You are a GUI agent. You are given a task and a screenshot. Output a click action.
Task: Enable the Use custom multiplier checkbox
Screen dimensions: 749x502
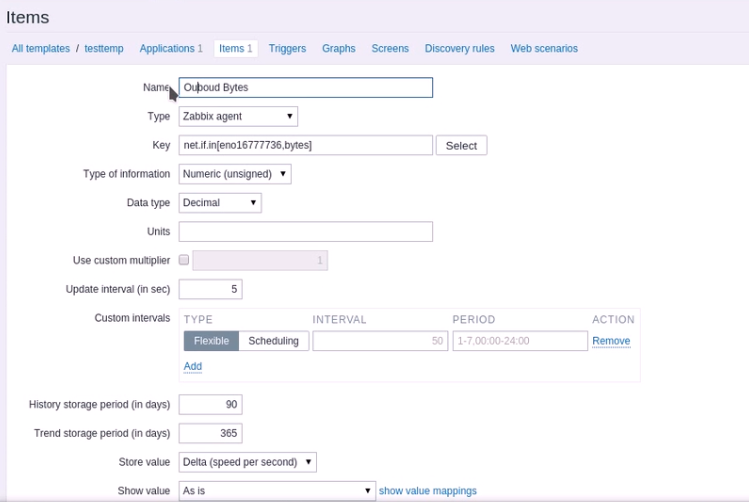pyautogui.click(x=184, y=260)
